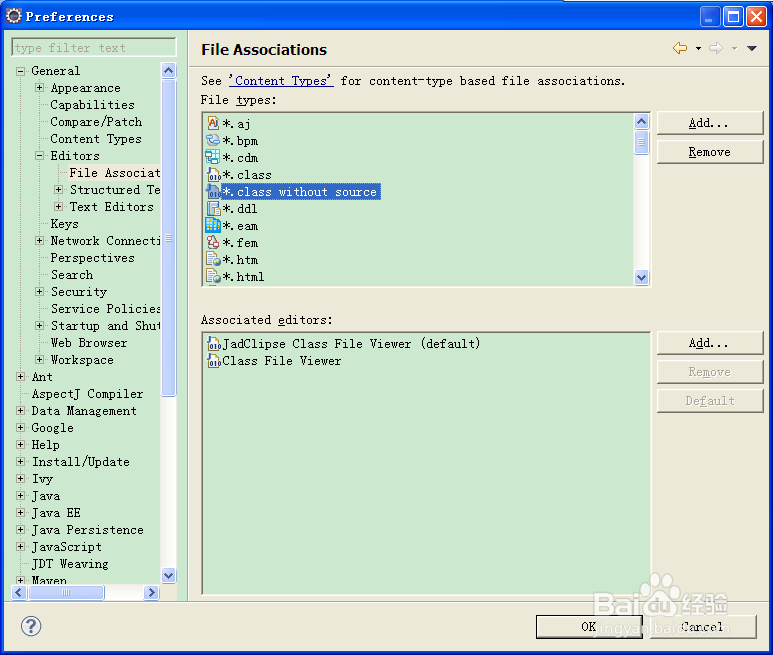Click the *.html file type icon
Image resolution: width=773 pixels, height=655 pixels.
(x=213, y=276)
